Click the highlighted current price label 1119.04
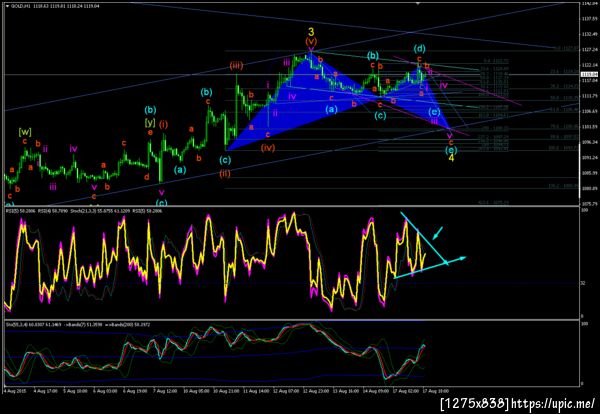Screen dimensions: 600x414 (589, 75)
